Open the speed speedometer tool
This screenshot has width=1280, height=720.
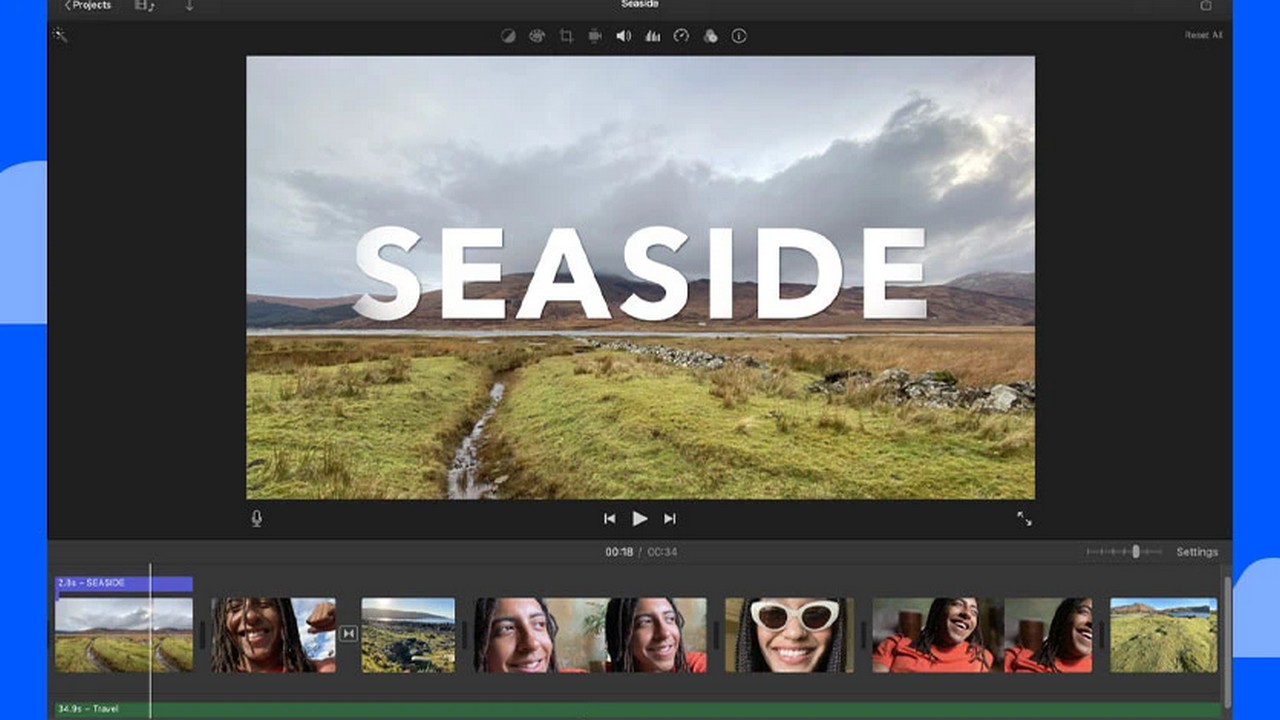682,36
